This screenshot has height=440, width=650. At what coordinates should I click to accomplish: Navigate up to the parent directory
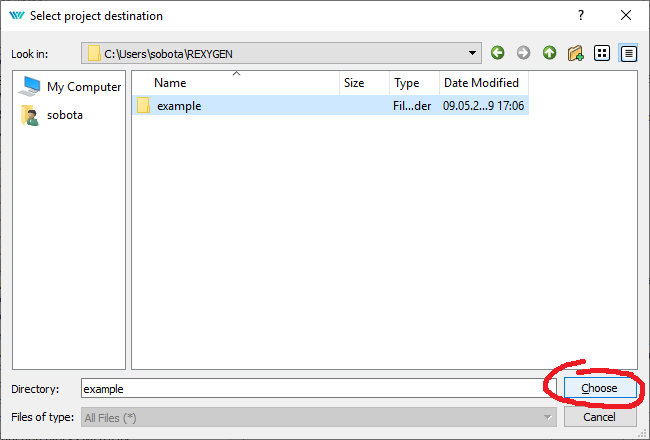(550, 53)
